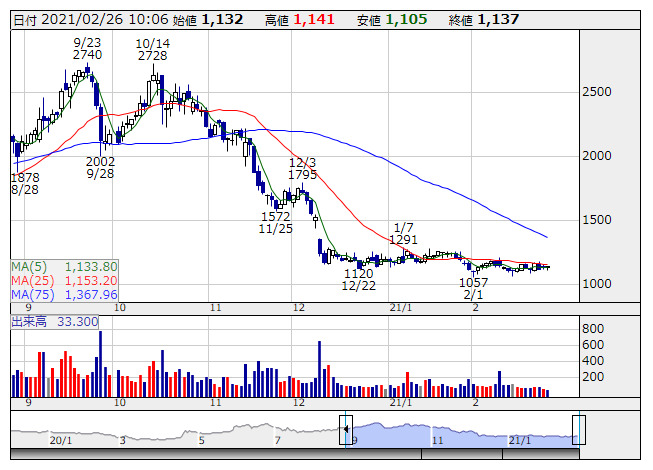Viewport: 653px width, 470px height.
Task: Click the MA(5) legend value 1,133.80
Action: 91,267
